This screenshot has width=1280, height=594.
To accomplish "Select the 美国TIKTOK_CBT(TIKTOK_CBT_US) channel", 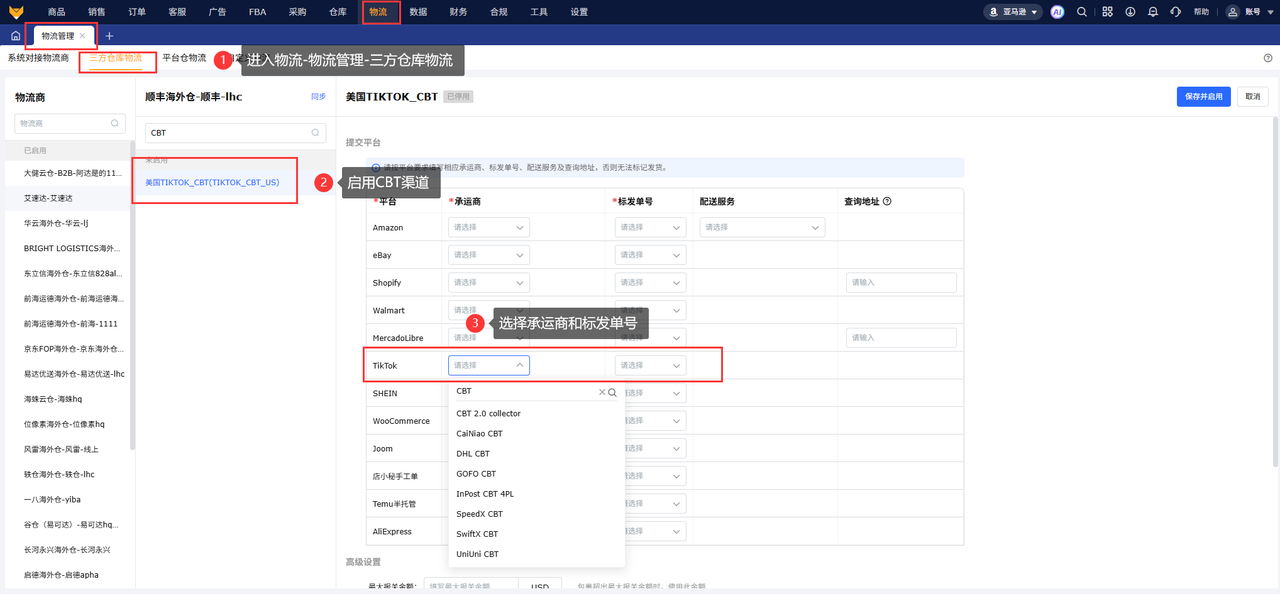I will [x=212, y=183].
